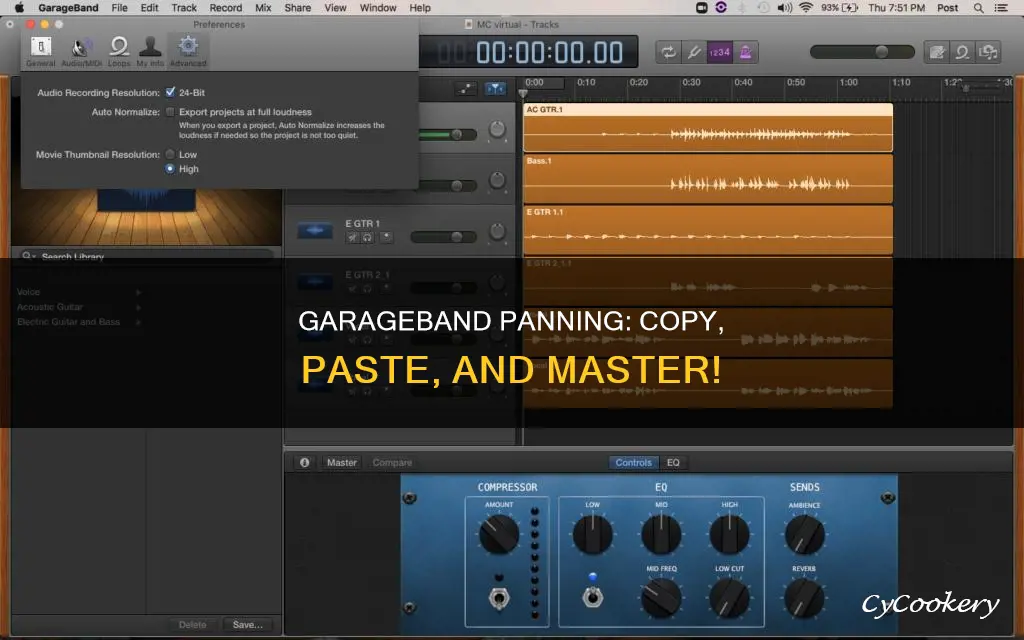Click the Wi-Fi status icon
1024x640 pixels.
(806, 8)
